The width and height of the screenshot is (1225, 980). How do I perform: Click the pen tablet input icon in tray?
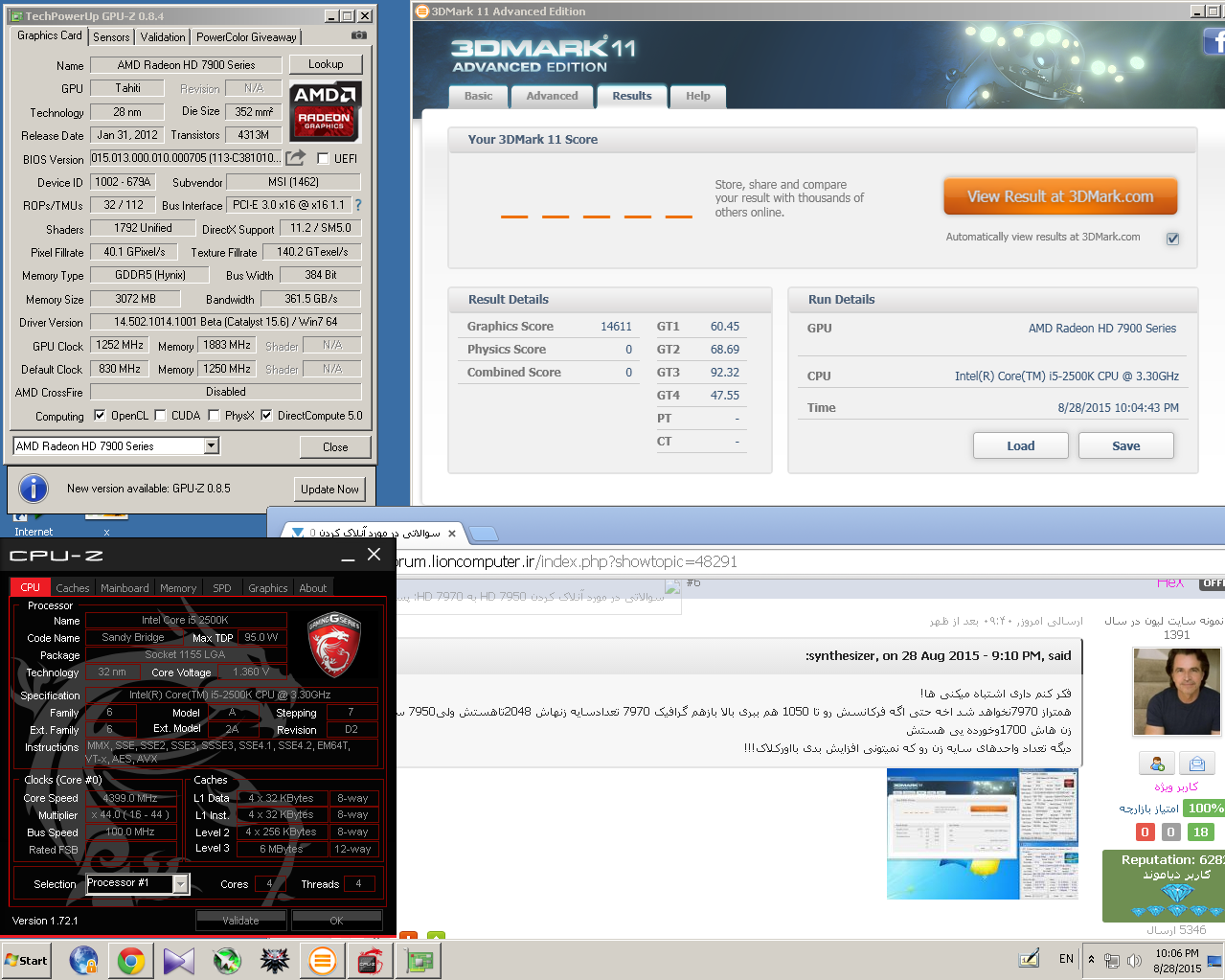click(x=1030, y=958)
